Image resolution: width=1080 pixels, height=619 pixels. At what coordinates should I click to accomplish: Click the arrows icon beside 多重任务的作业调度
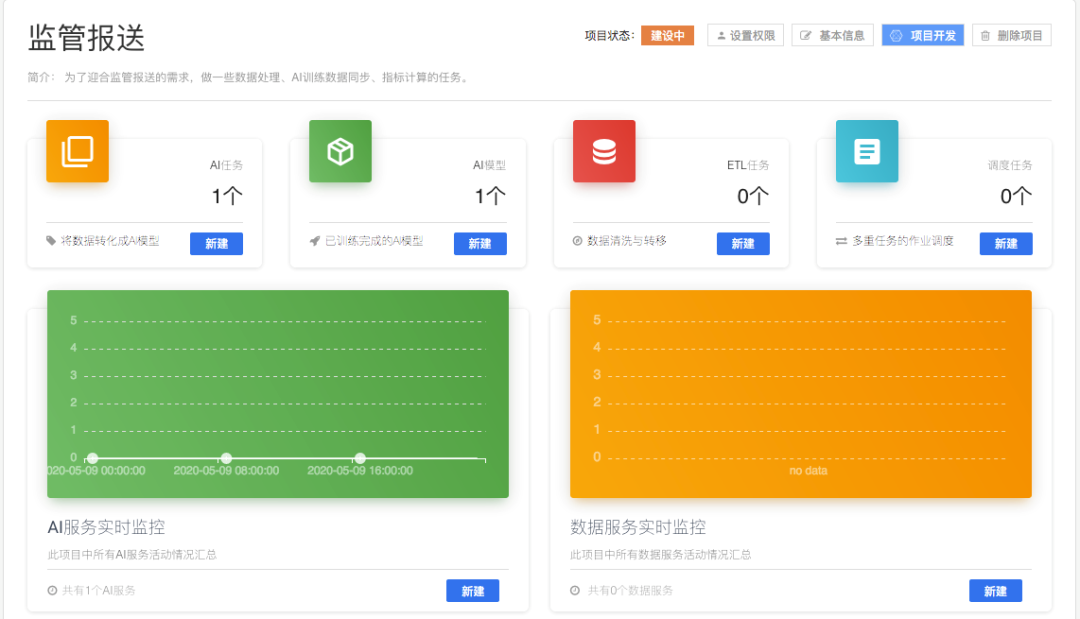pos(841,241)
